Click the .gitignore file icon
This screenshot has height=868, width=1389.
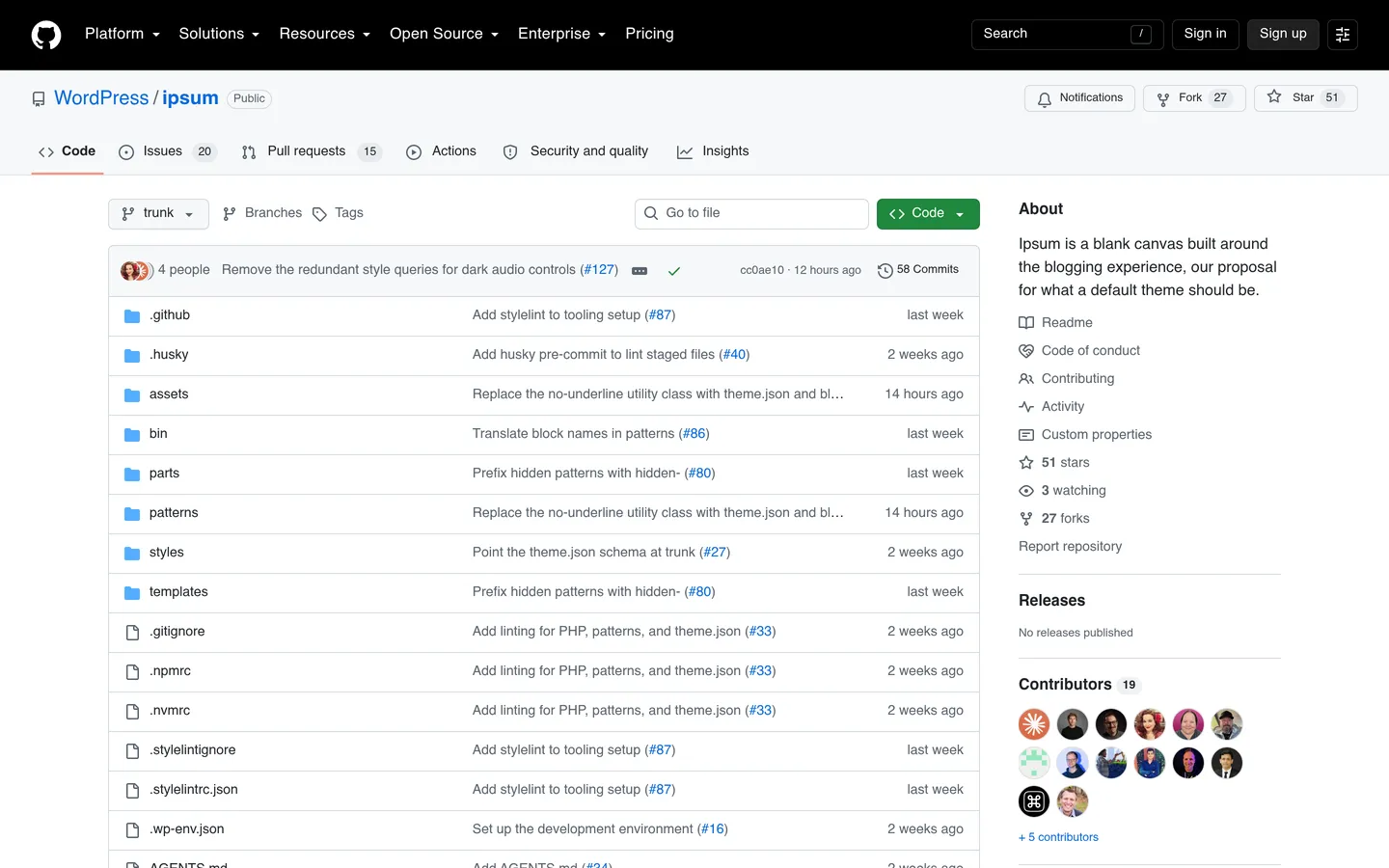[132, 633]
